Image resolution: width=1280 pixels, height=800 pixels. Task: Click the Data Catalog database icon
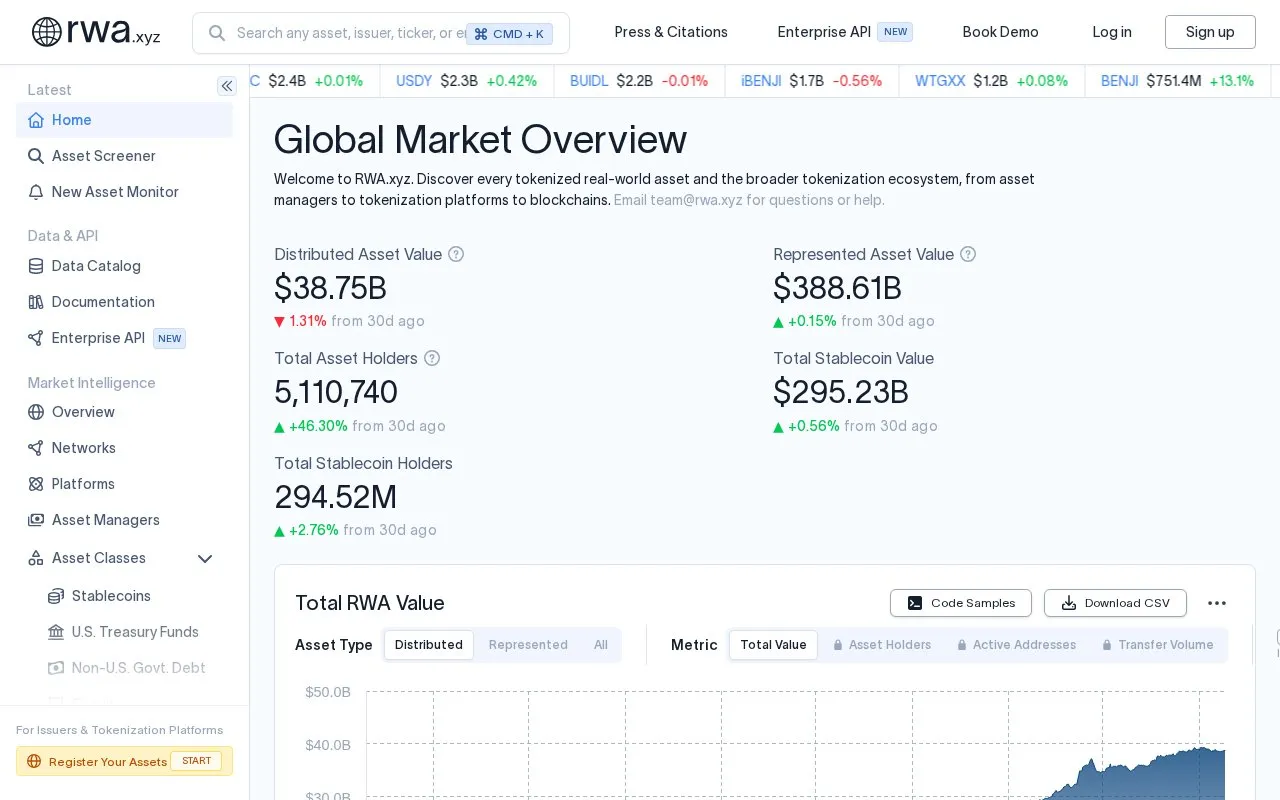click(36, 266)
